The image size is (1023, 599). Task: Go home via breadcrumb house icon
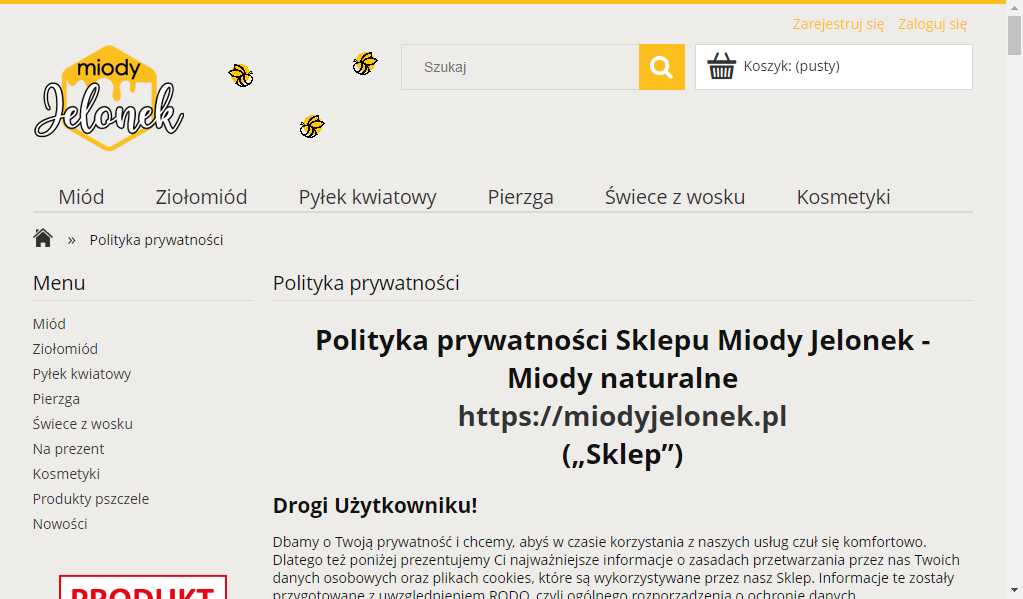(x=43, y=238)
